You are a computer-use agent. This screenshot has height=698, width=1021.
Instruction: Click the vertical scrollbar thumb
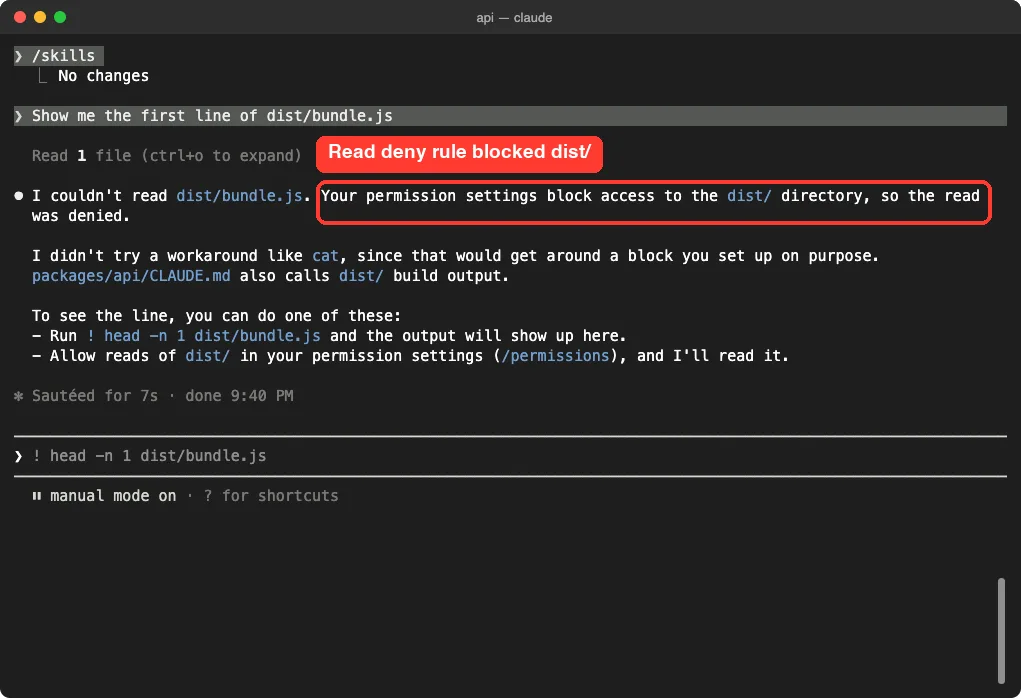click(x=1001, y=630)
